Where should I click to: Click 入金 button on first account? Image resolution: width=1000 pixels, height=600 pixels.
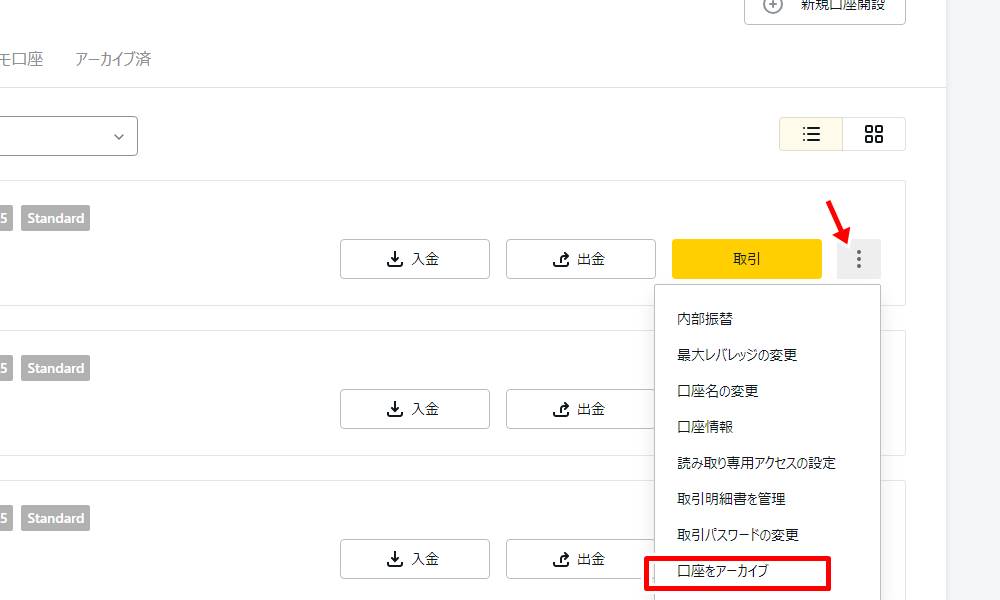coord(414,259)
